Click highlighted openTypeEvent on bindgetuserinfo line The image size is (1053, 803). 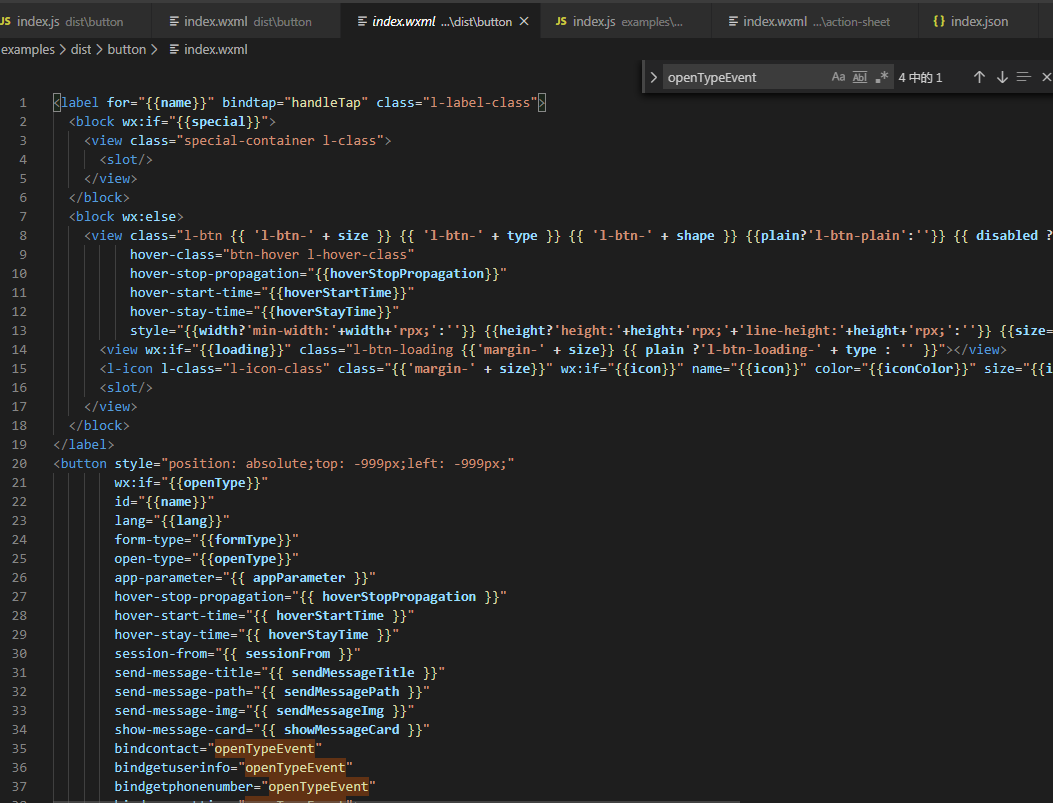(x=295, y=767)
